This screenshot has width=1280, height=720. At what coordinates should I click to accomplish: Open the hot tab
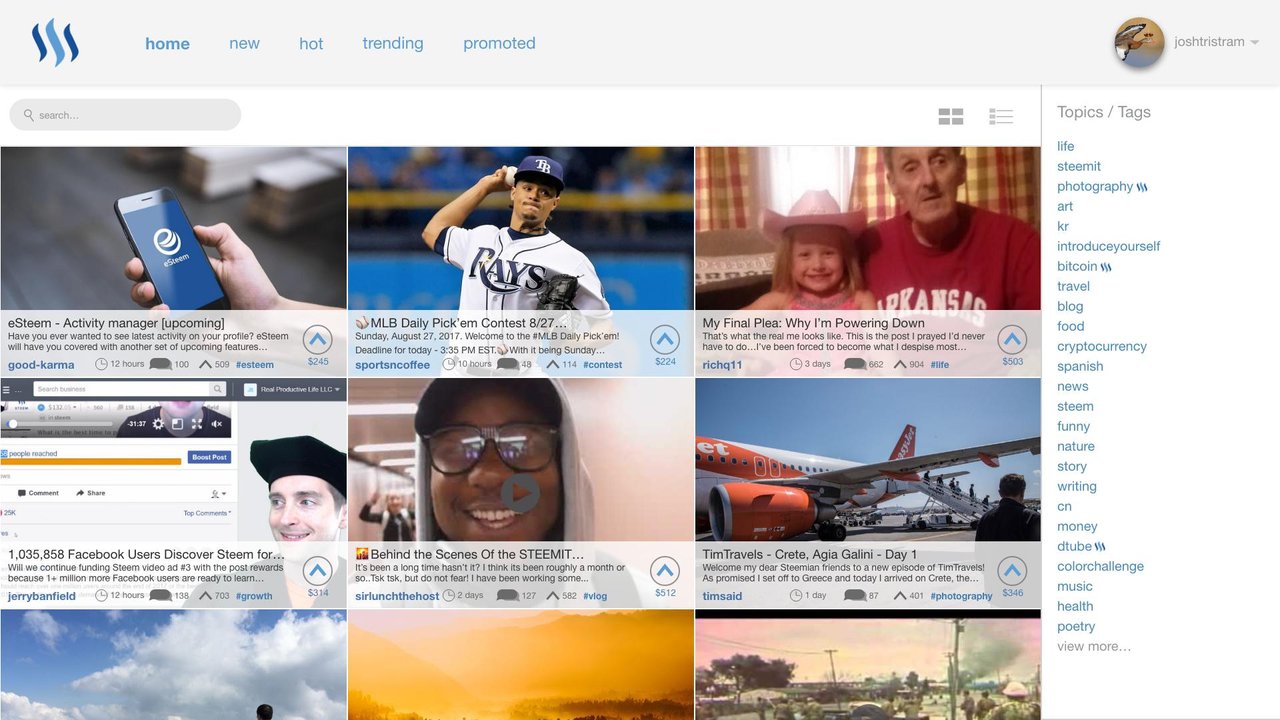point(311,43)
